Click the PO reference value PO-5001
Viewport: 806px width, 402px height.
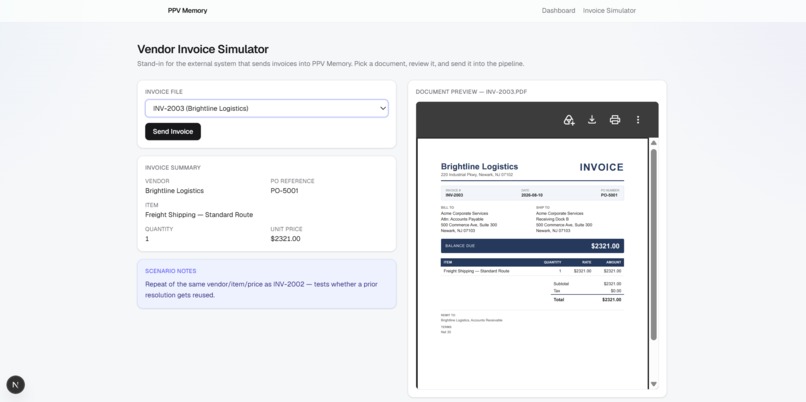click(284, 191)
